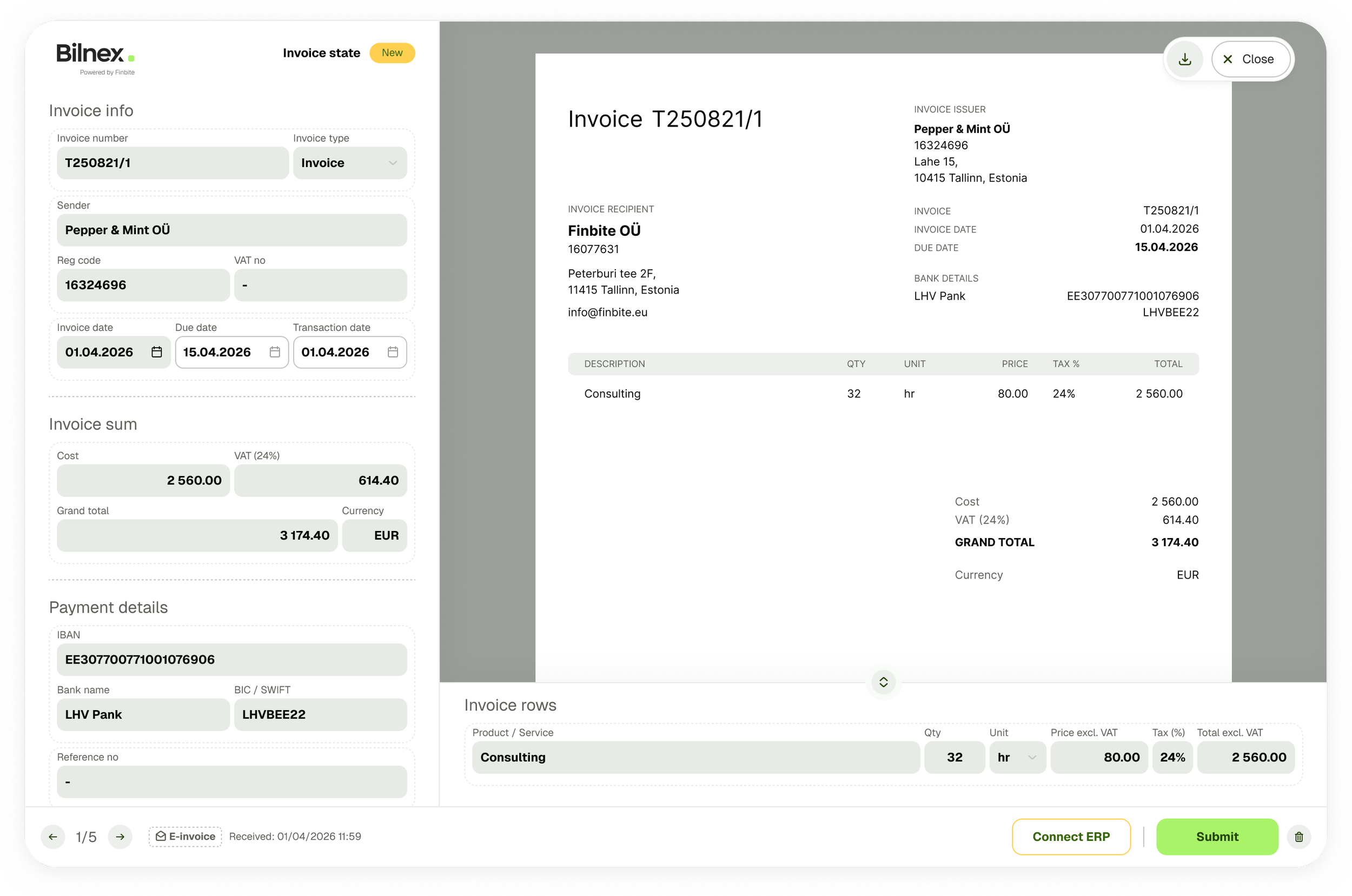1352x896 pixels.
Task: Edit Total excl. VAT field 2 560.00
Action: (1245, 757)
